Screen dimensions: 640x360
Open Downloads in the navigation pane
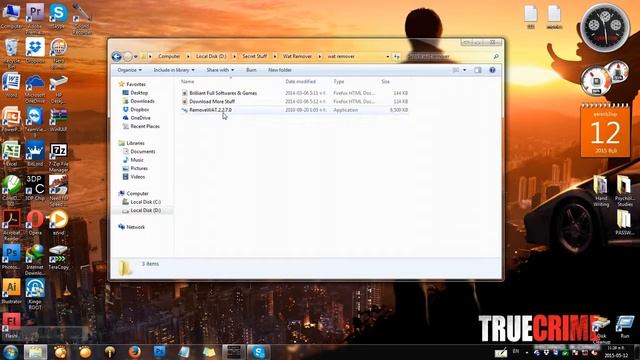[x=142, y=101]
